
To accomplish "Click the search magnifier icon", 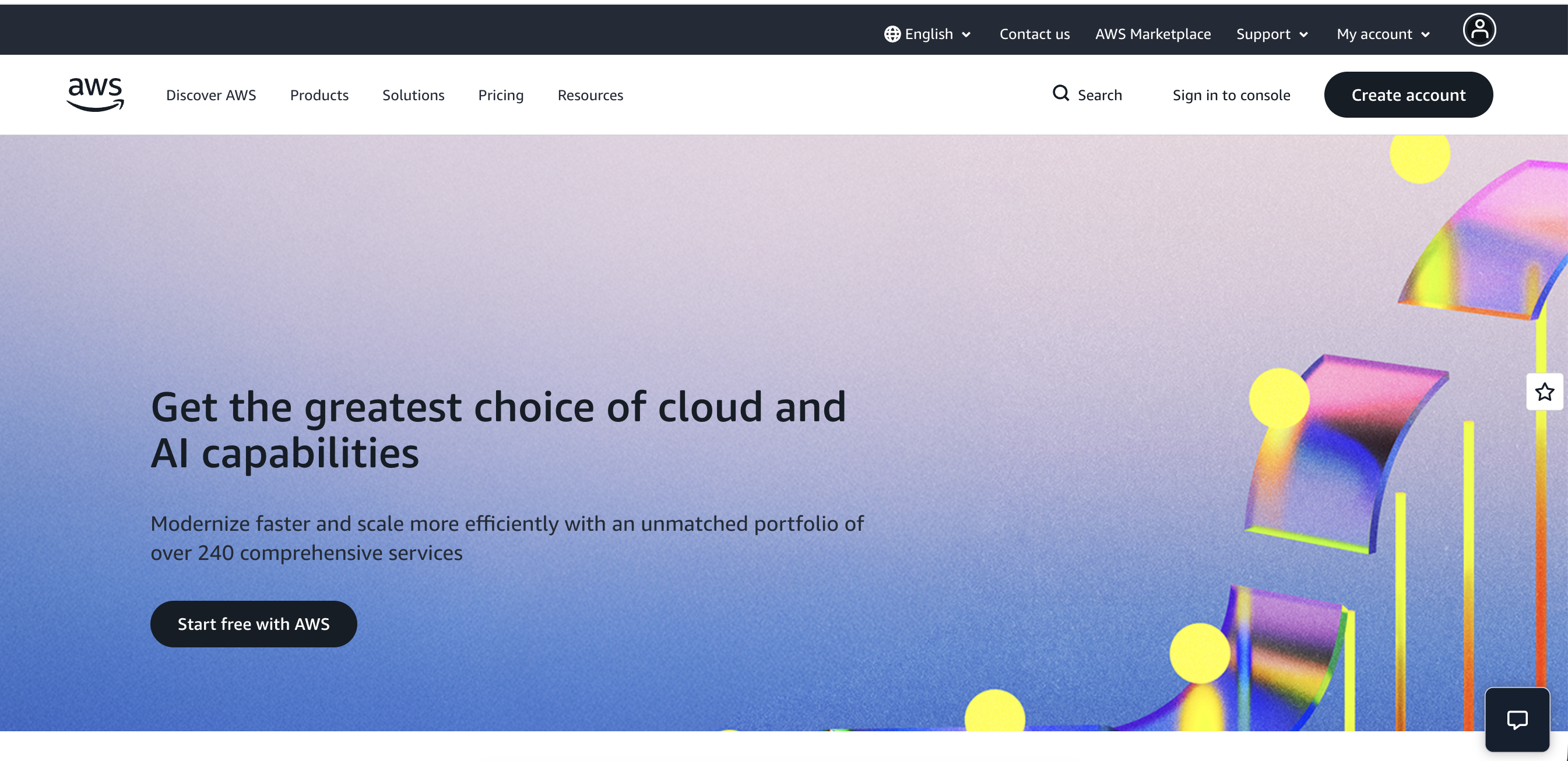I will (x=1060, y=94).
